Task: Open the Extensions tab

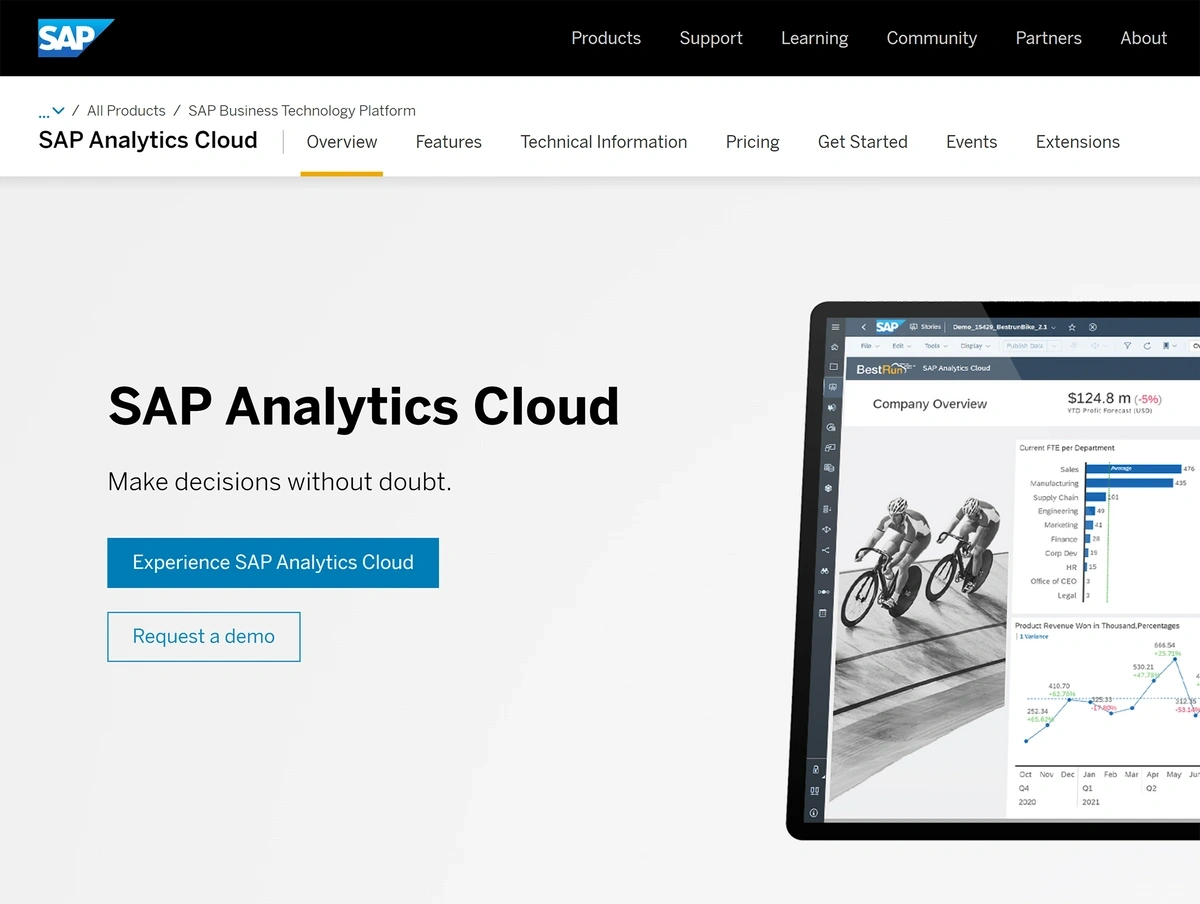Action: click(x=1078, y=142)
